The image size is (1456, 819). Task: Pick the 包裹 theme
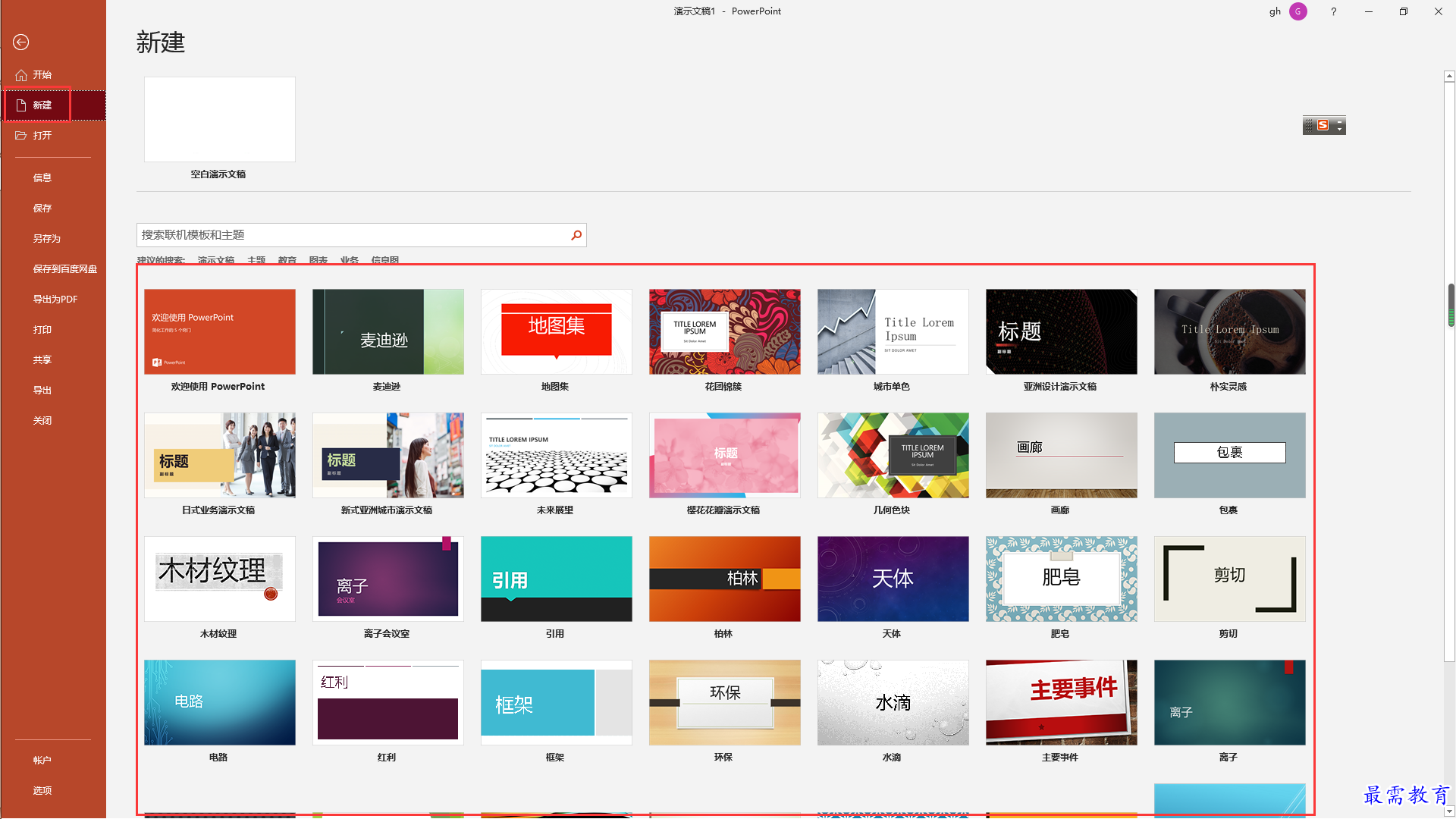click(1230, 455)
